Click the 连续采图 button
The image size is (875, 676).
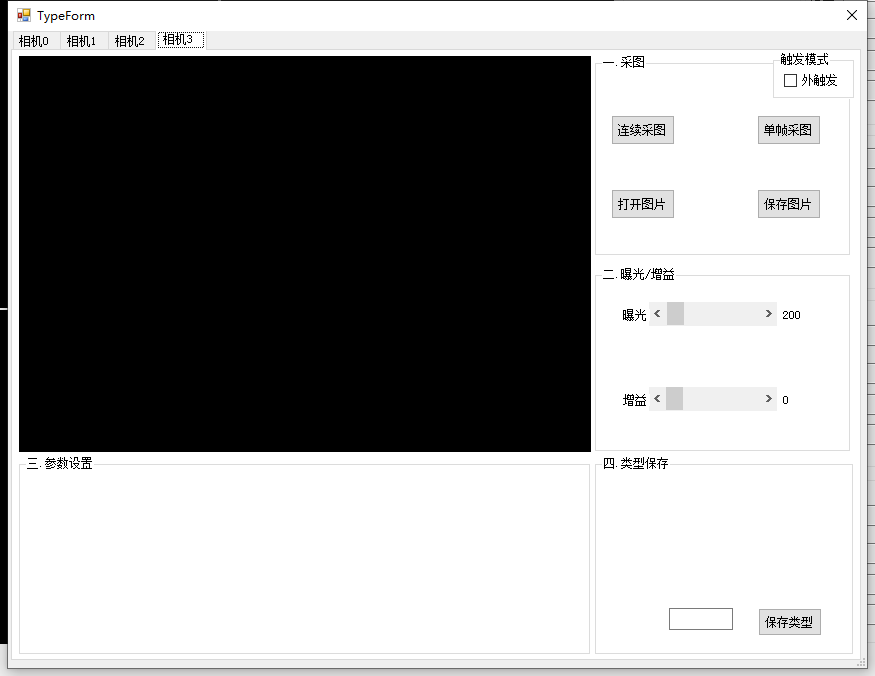(x=642, y=130)
